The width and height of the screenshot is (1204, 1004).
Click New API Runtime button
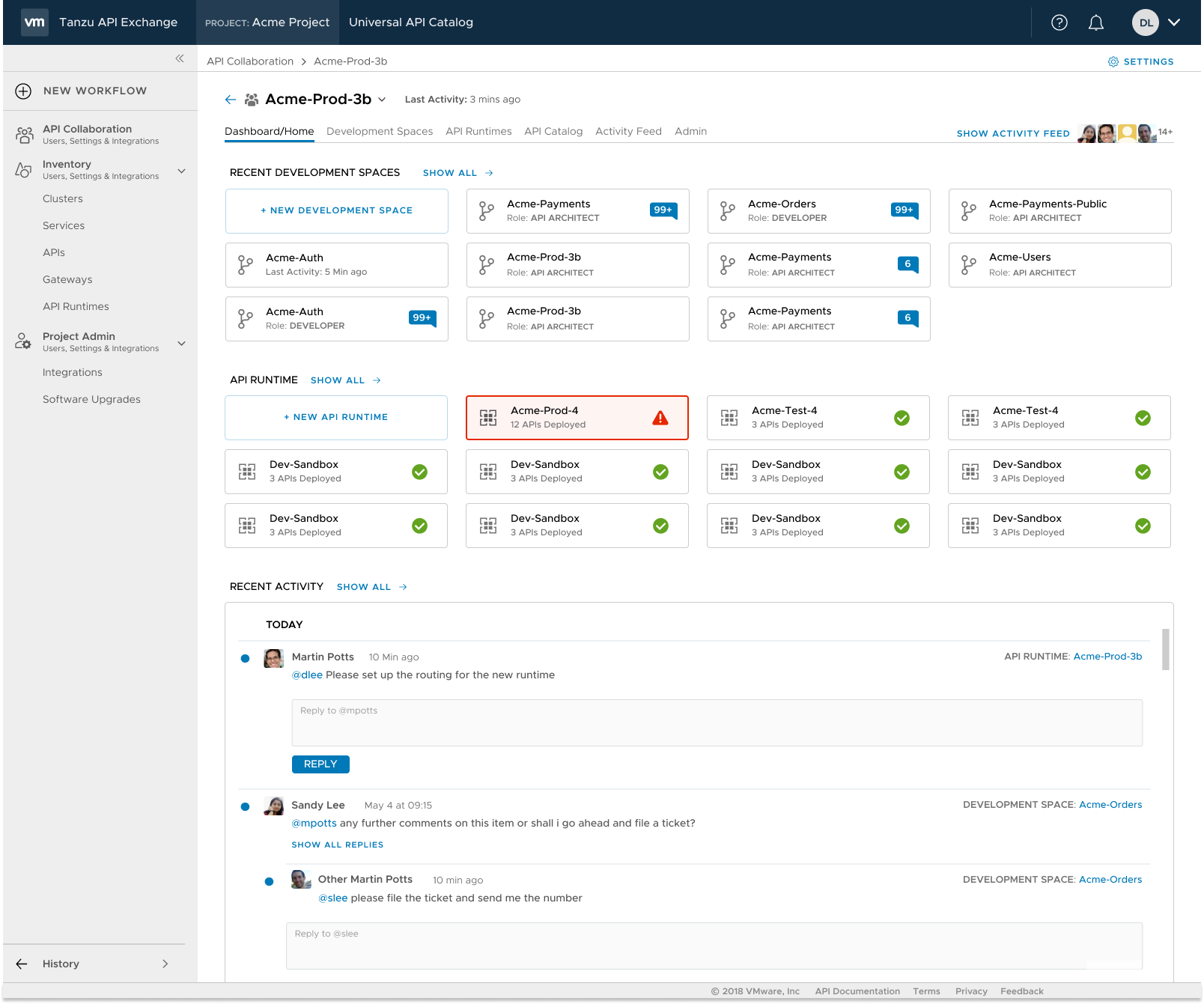(336, 417)
